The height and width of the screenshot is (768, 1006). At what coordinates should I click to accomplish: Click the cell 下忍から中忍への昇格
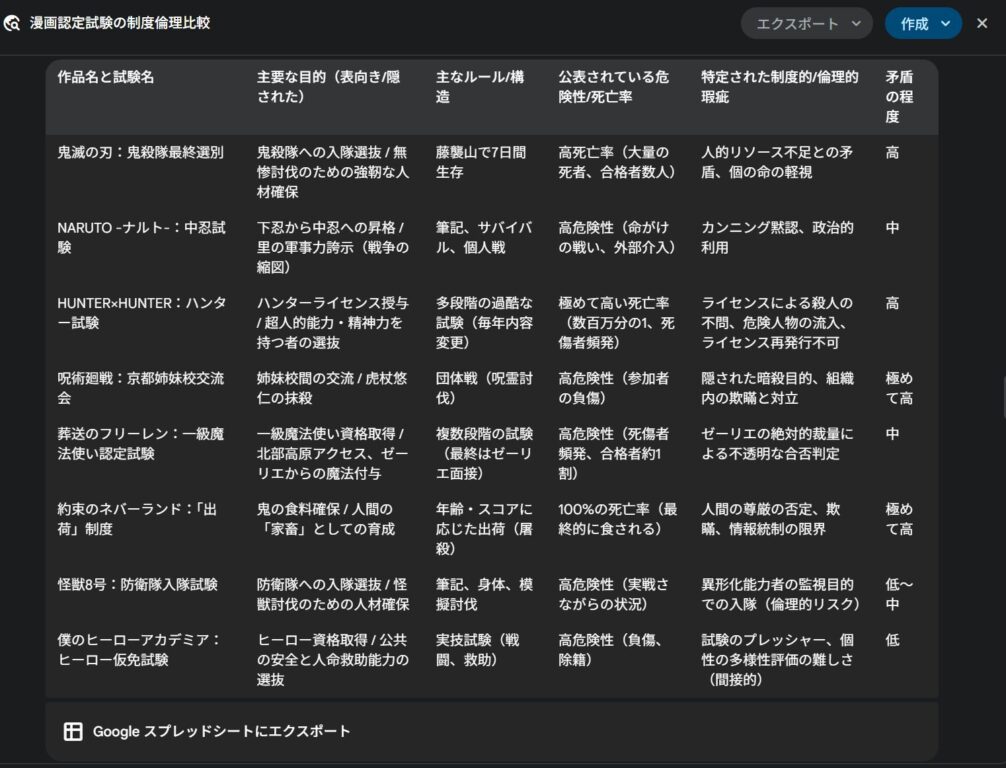tap(332, 247)
